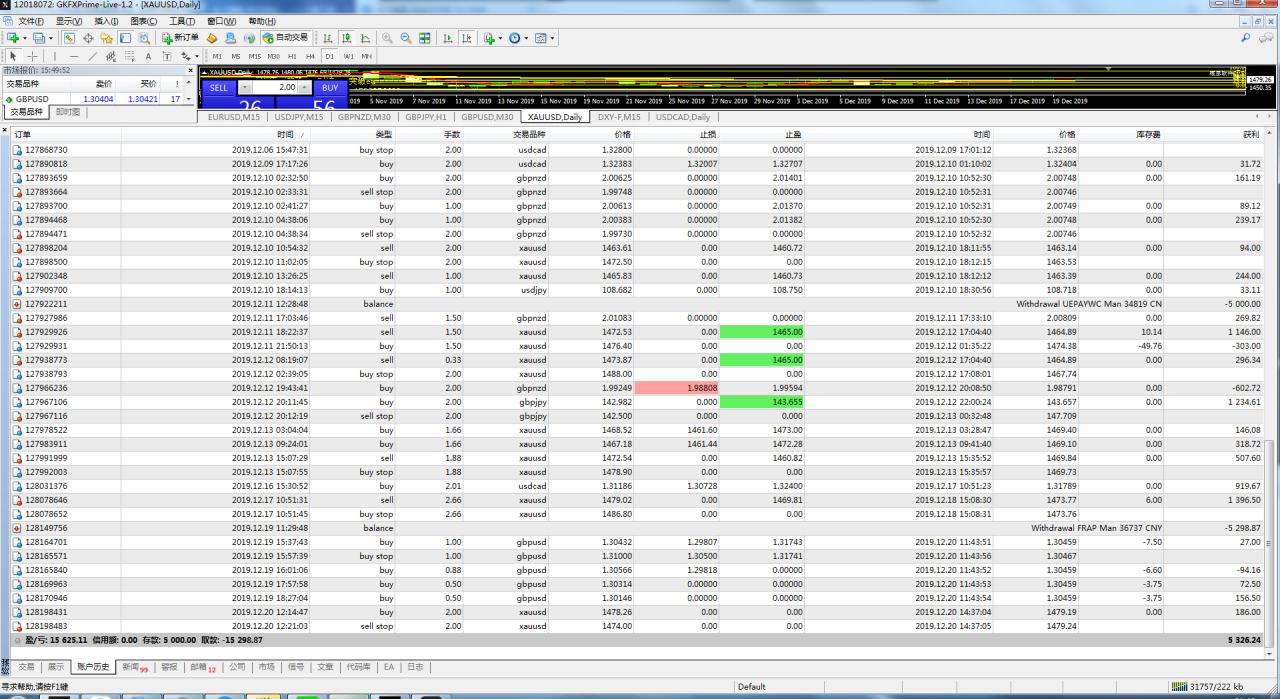Open the 工具 menu
The image size is (1280, 699).
click(182, 21)
